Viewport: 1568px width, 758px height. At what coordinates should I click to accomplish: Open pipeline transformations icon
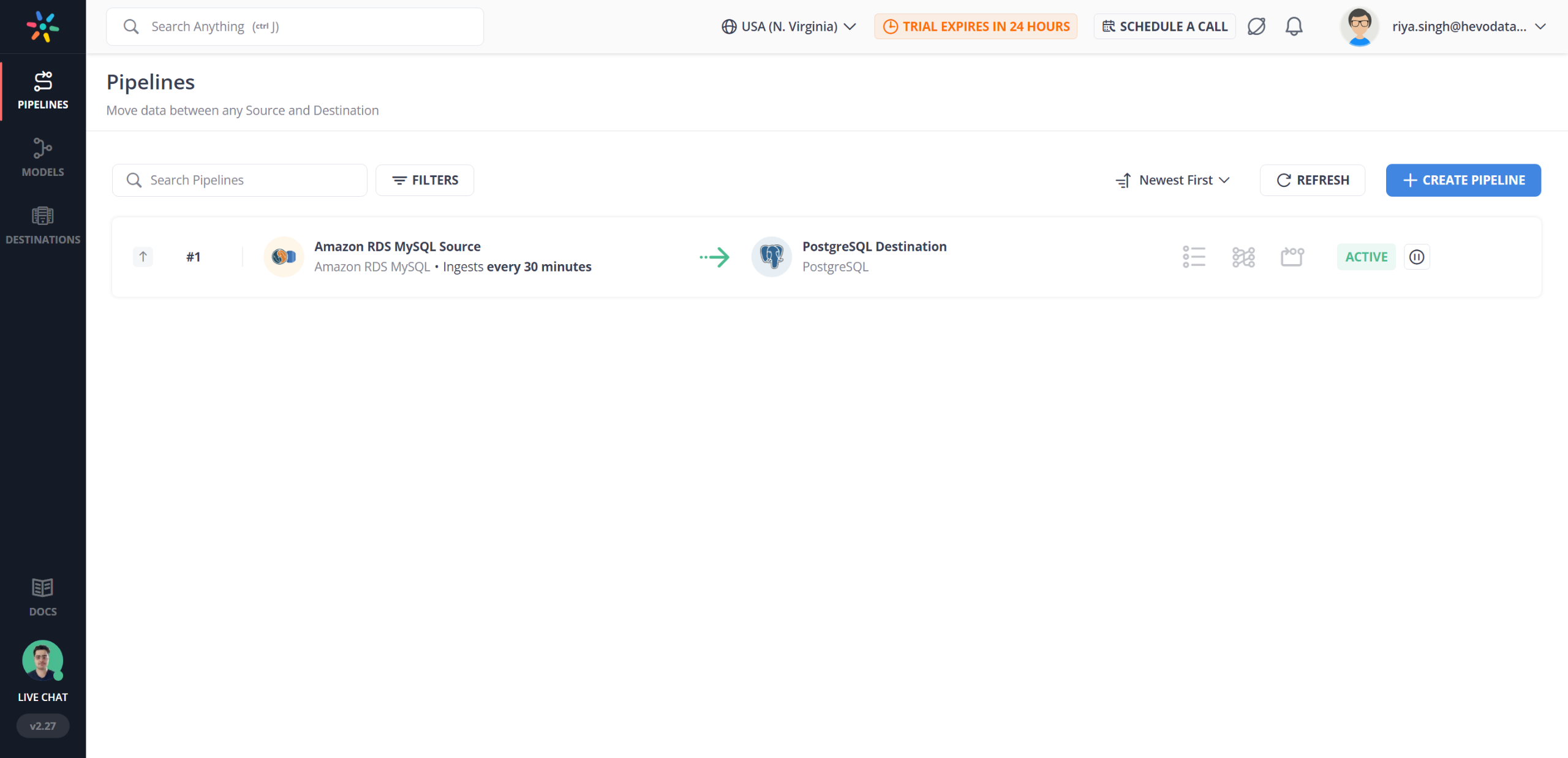coord(1243,257)
